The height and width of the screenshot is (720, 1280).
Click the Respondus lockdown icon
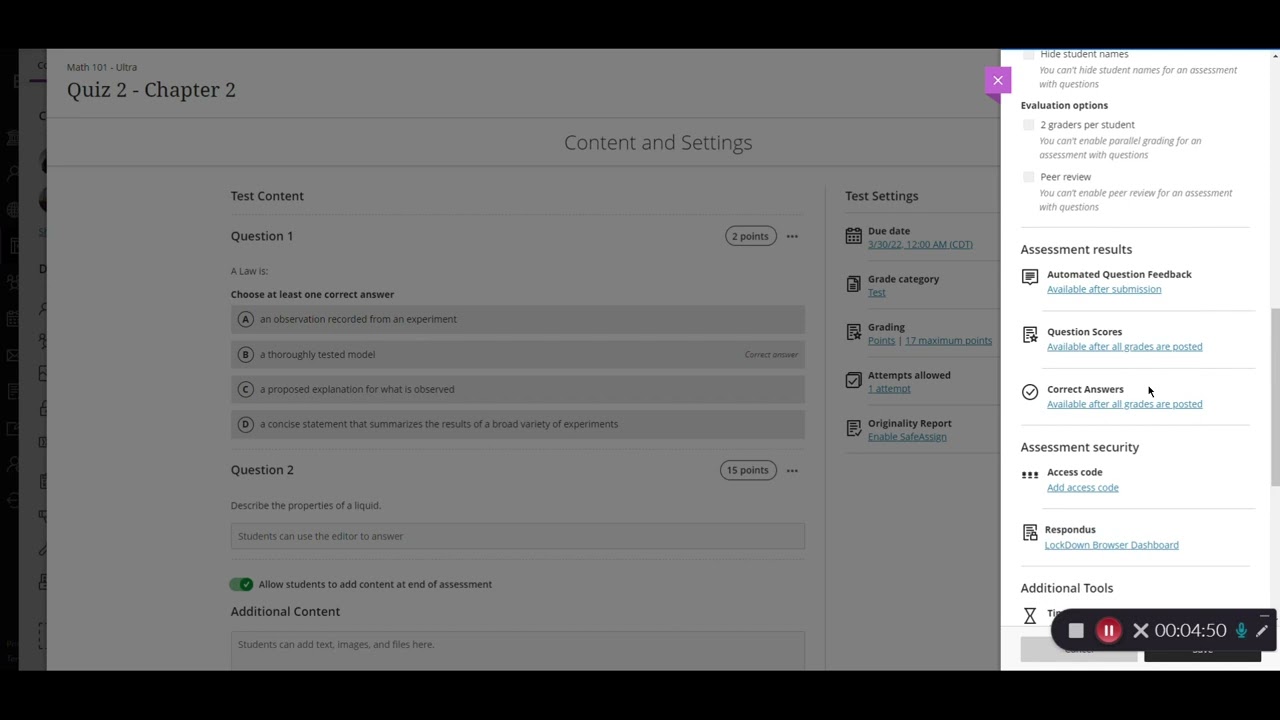point(1030,534)
